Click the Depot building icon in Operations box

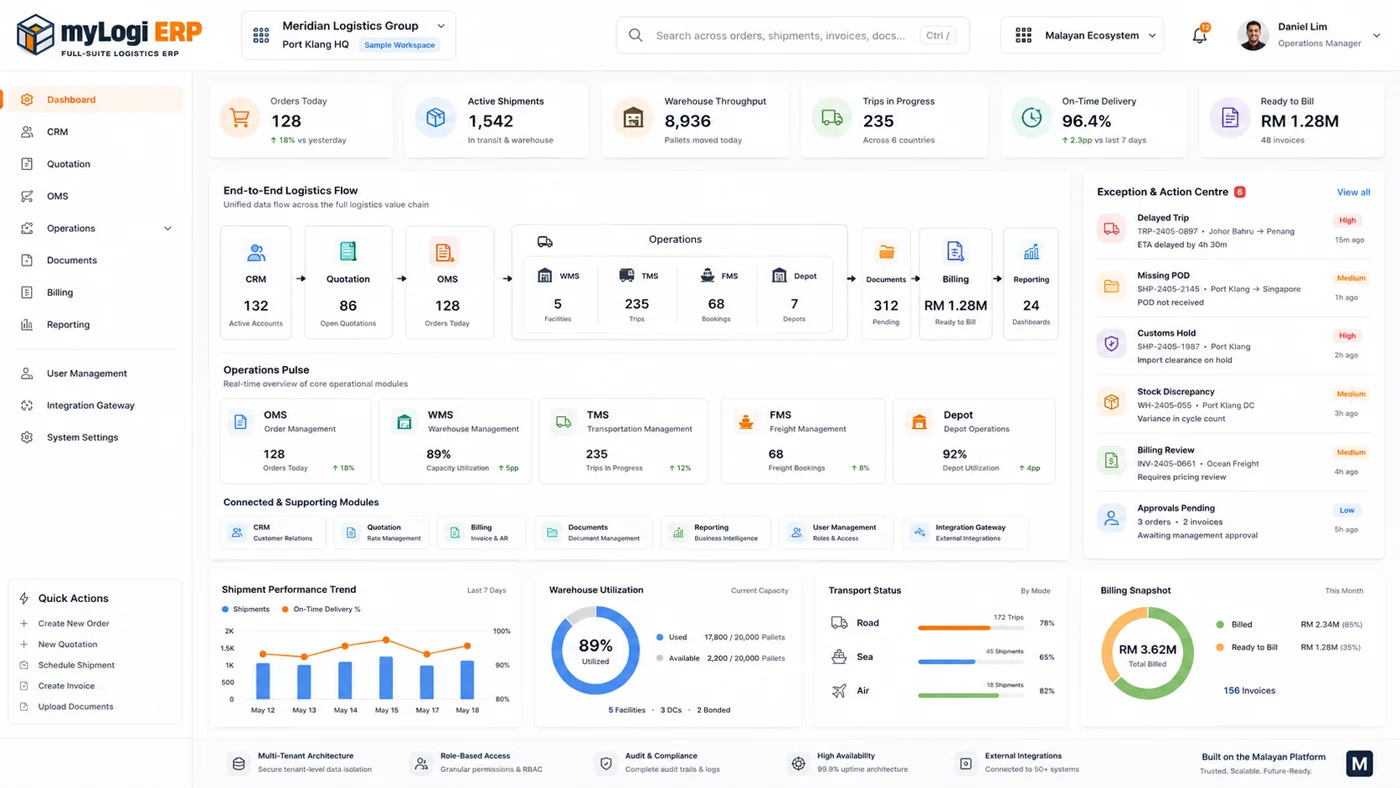click(x=780, y=275)
